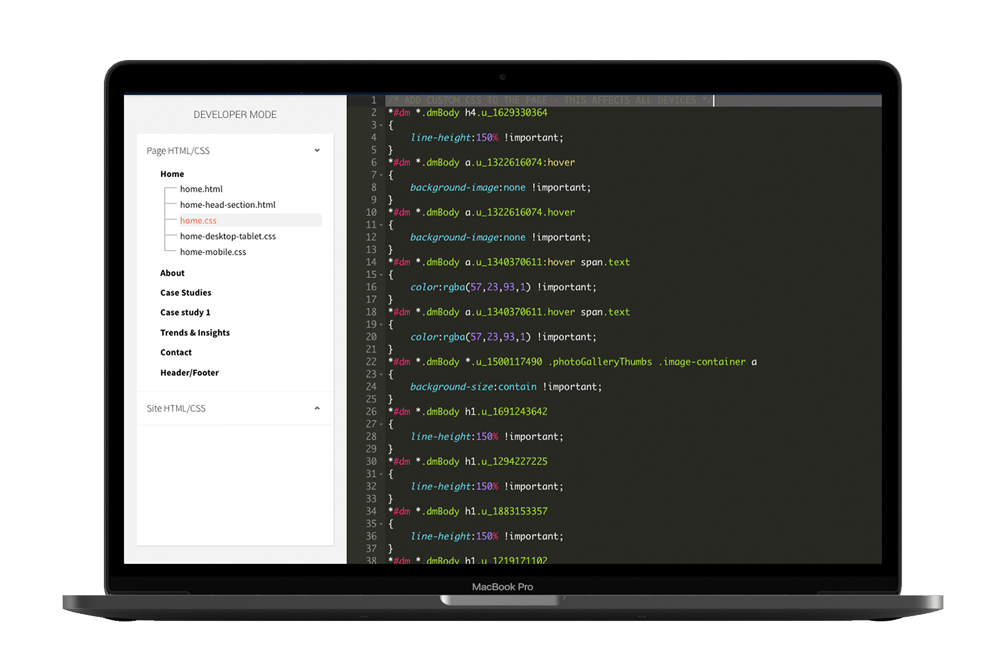Expand the Contact page entry

(176, 353)
